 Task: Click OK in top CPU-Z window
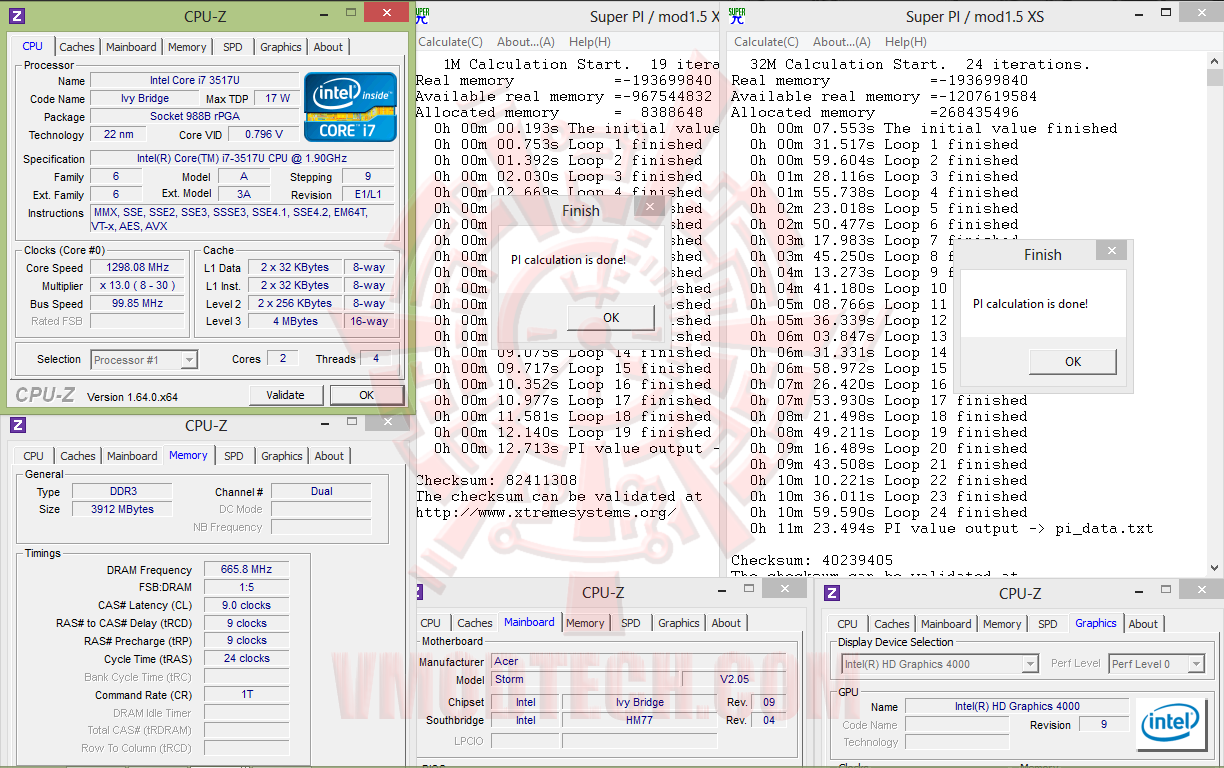coord(367,395)
